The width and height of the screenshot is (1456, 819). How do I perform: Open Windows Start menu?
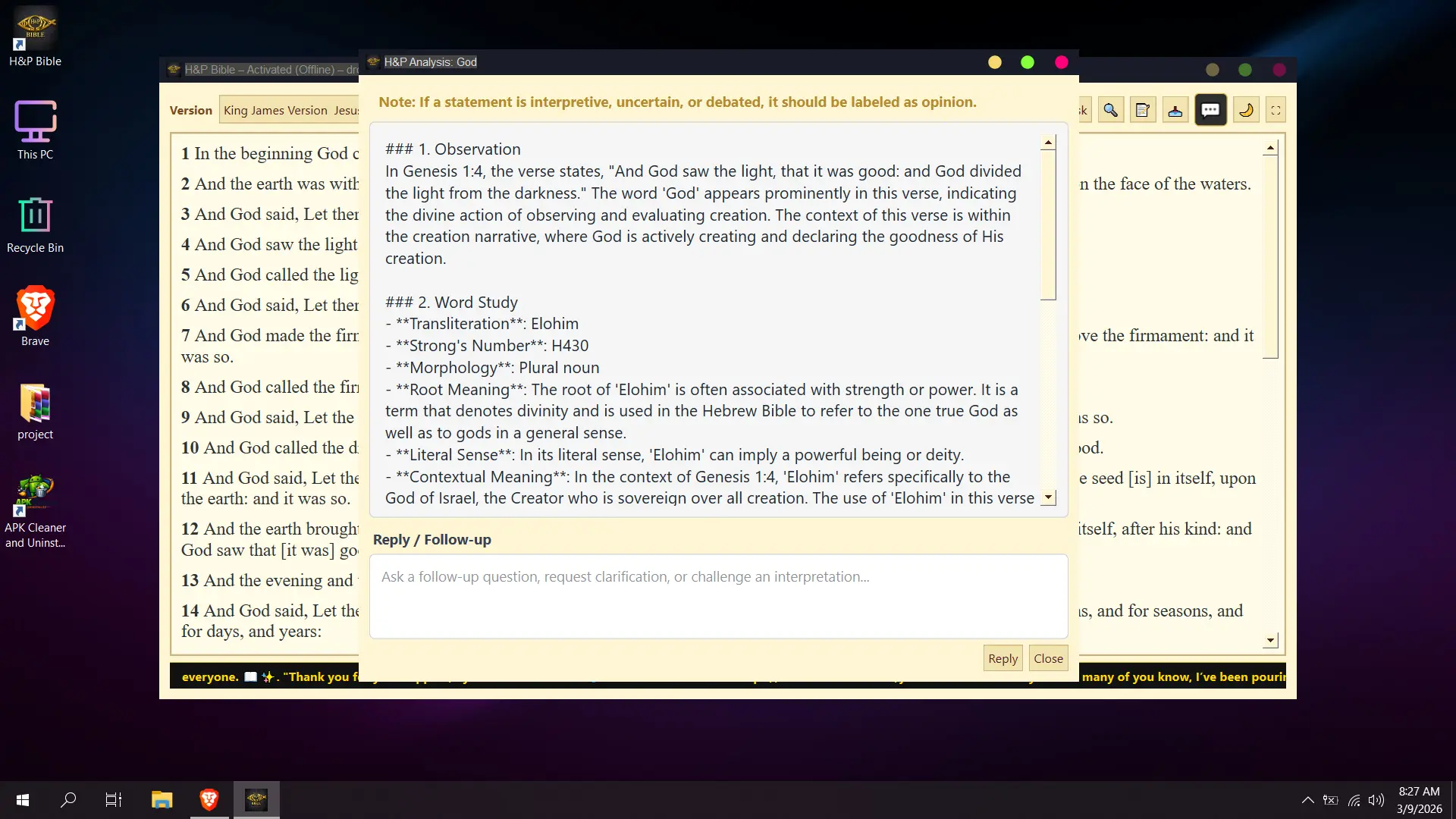pos(23,800)
